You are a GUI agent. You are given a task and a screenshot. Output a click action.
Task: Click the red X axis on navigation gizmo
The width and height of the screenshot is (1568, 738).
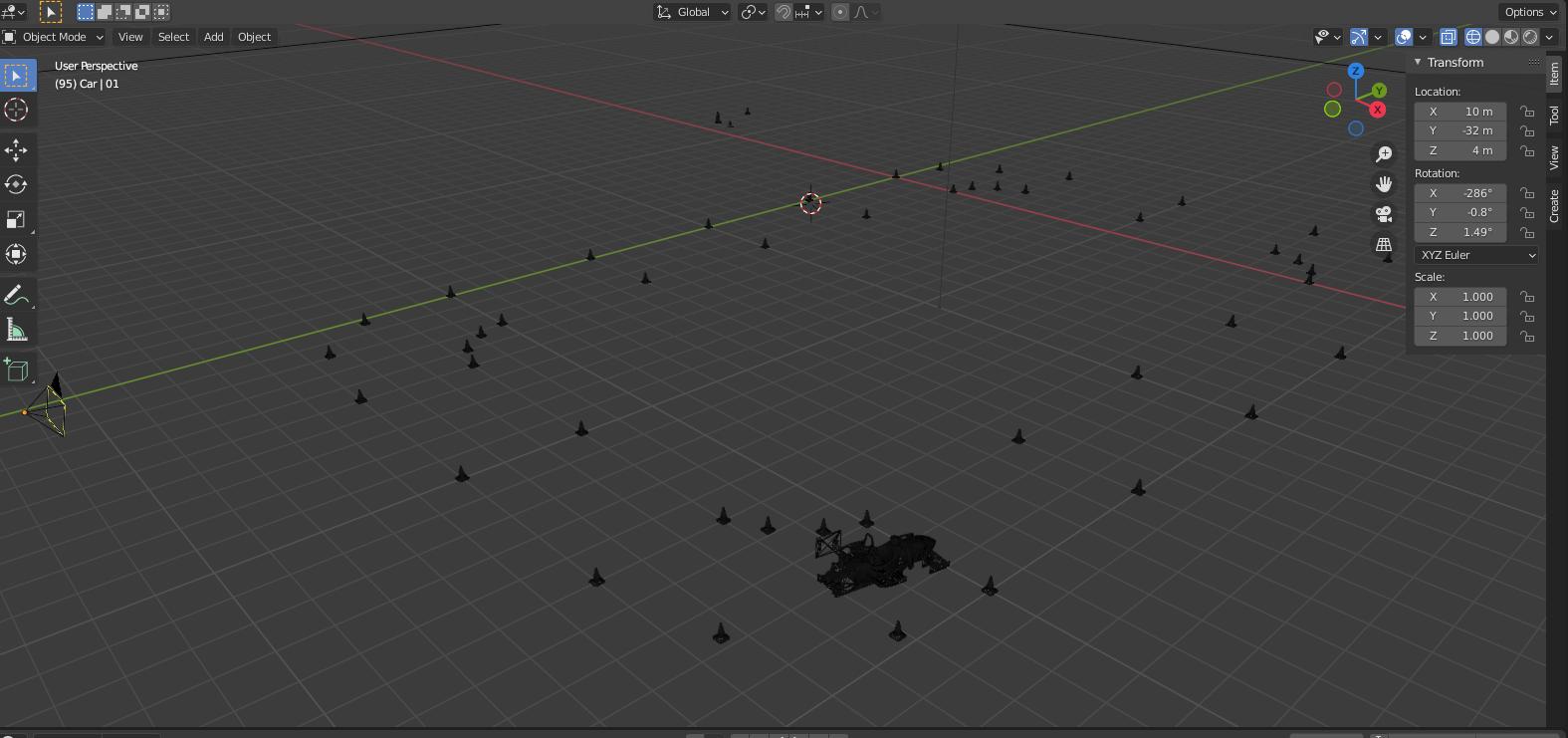tap(1378, 110)
